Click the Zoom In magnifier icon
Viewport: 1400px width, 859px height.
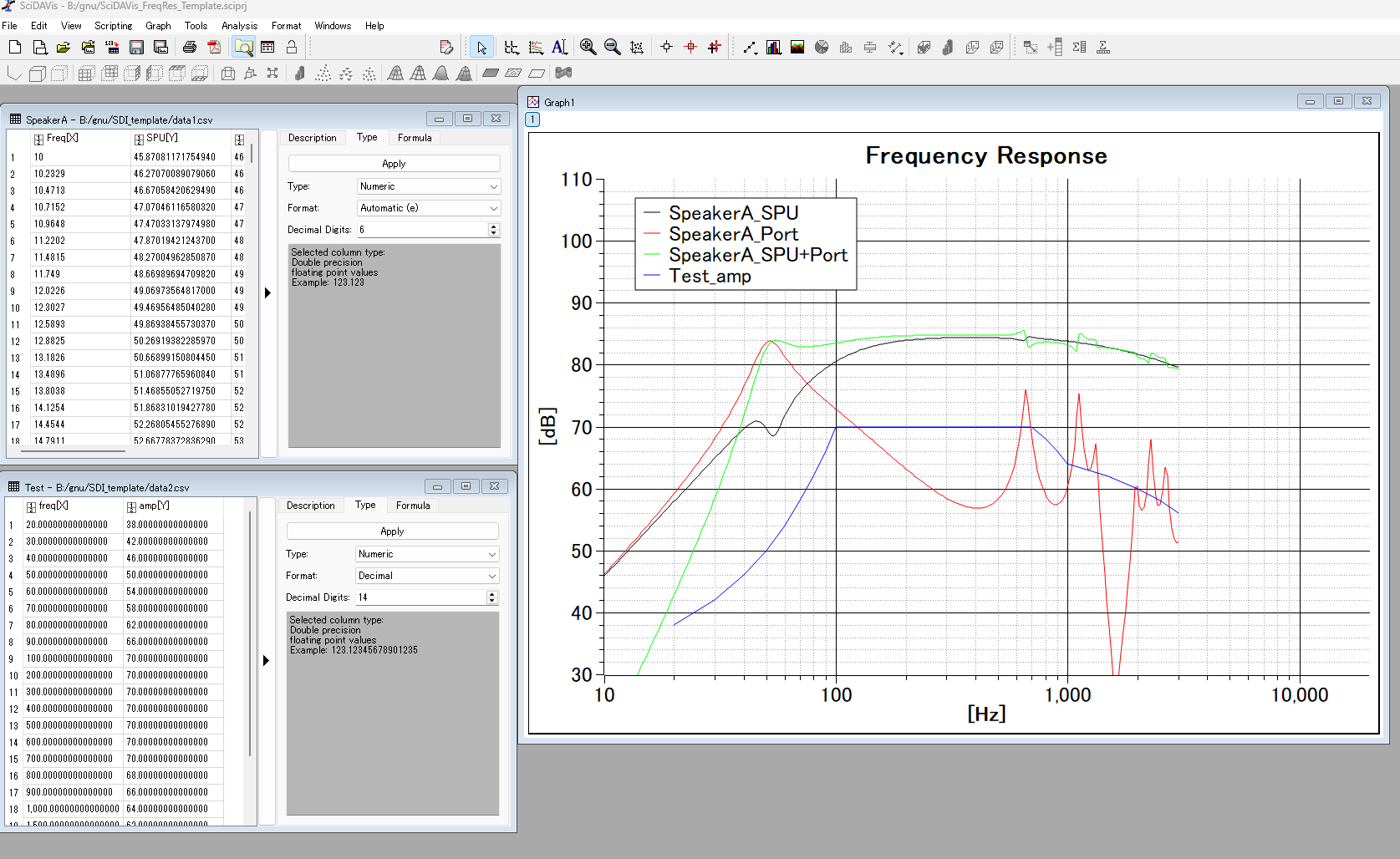point(588,48)
